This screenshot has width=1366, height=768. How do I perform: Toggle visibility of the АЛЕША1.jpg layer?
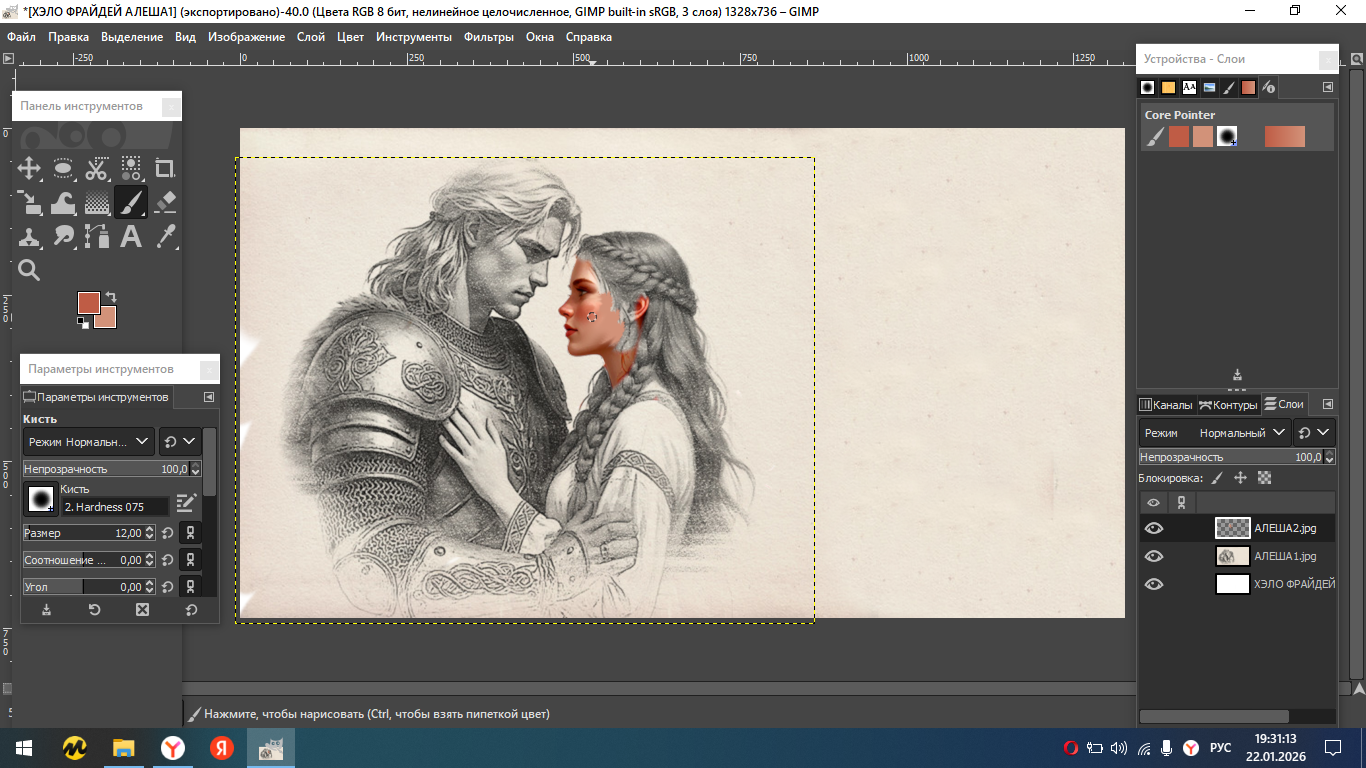[1154, 556]
